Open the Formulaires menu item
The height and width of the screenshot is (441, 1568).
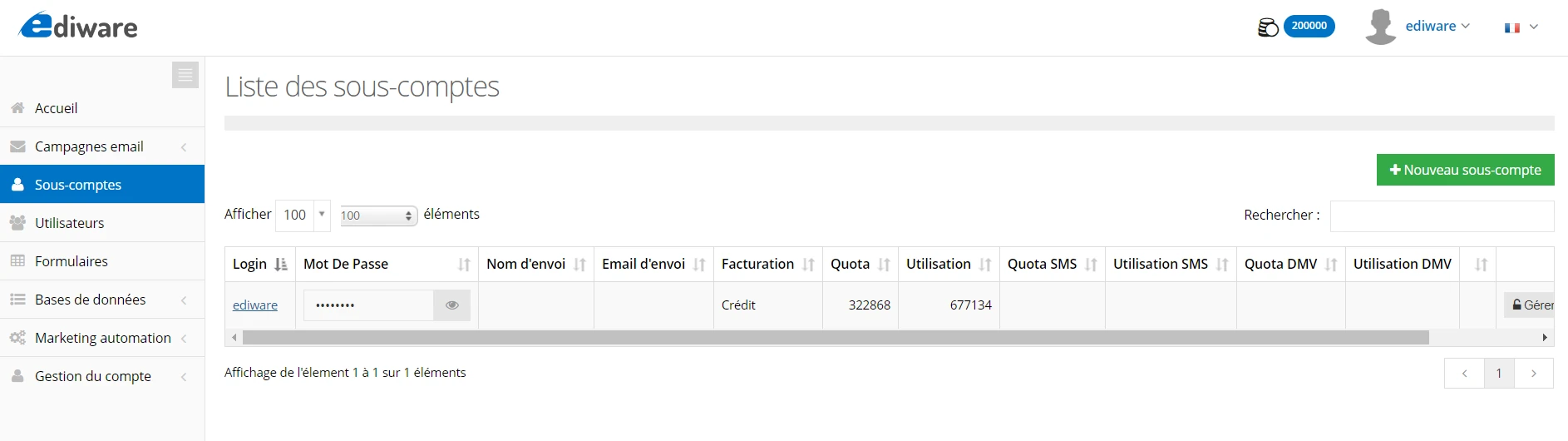[x=102, y=261]
